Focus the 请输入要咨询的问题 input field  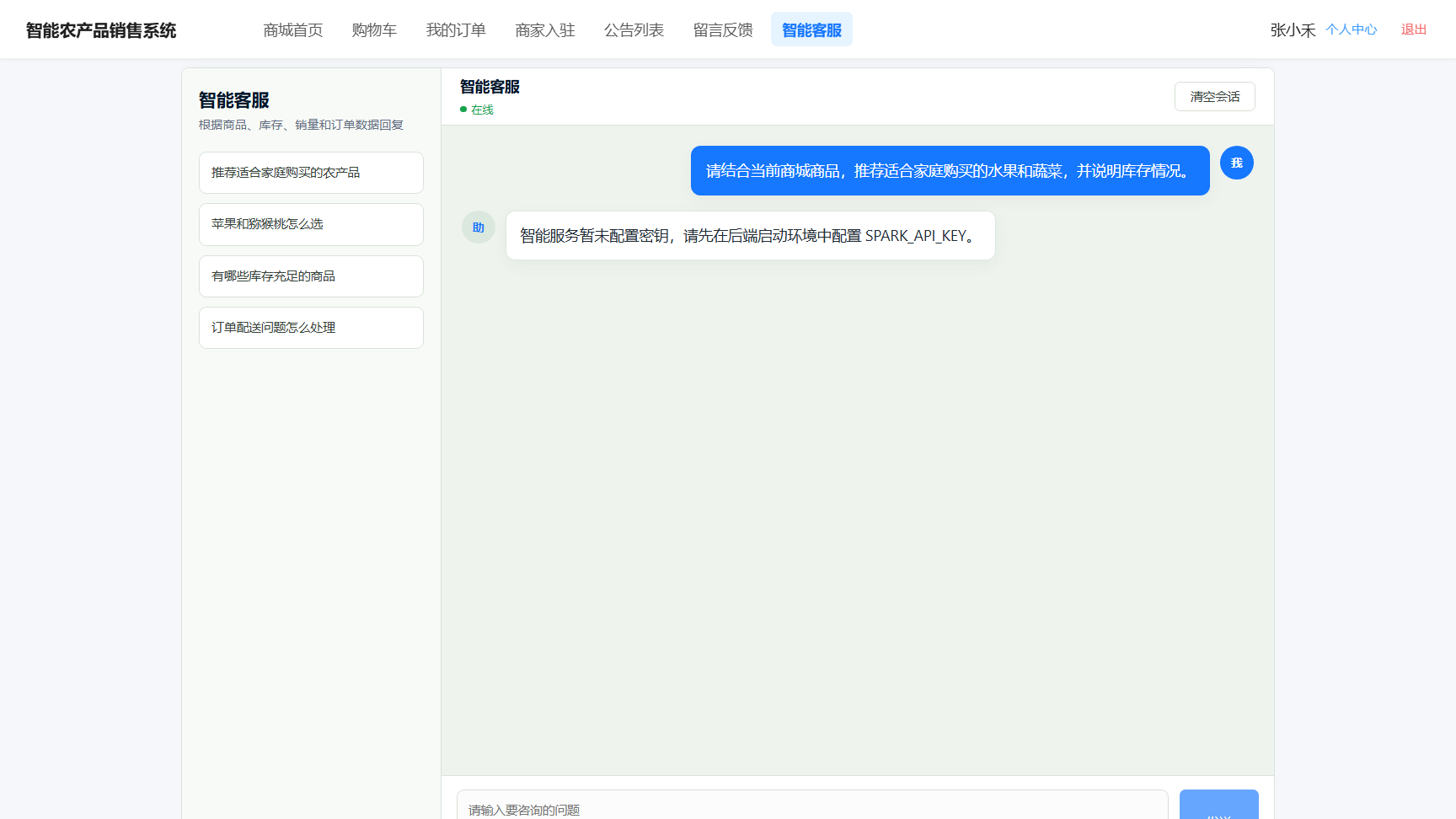812,806
